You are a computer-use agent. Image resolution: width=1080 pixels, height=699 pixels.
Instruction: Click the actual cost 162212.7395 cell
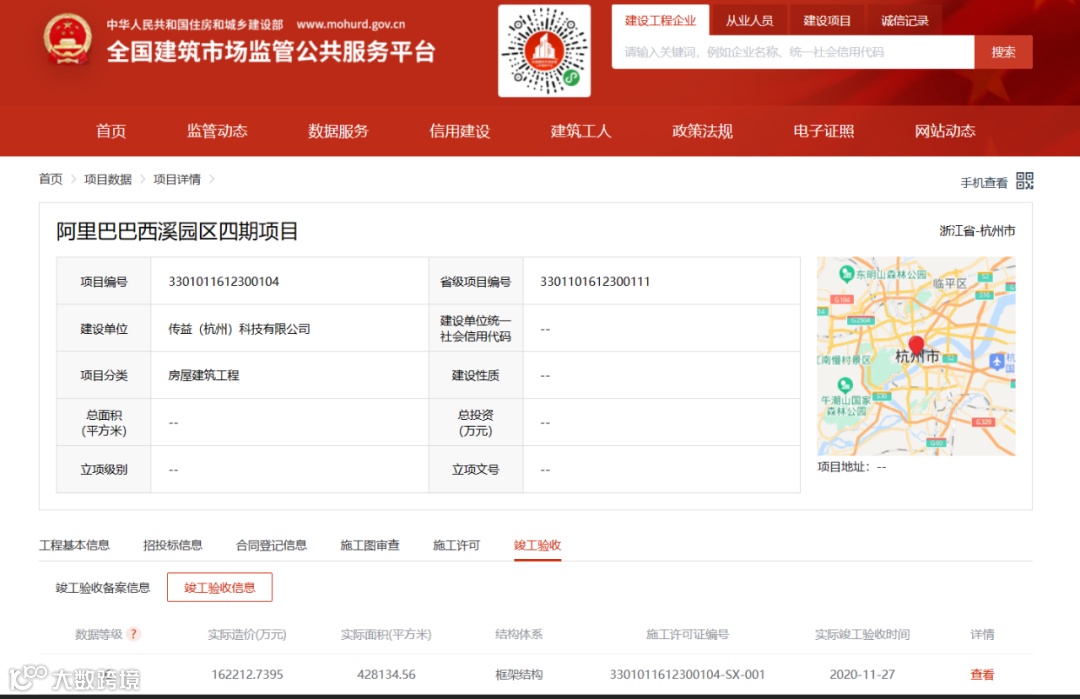(x=247, y=675)
